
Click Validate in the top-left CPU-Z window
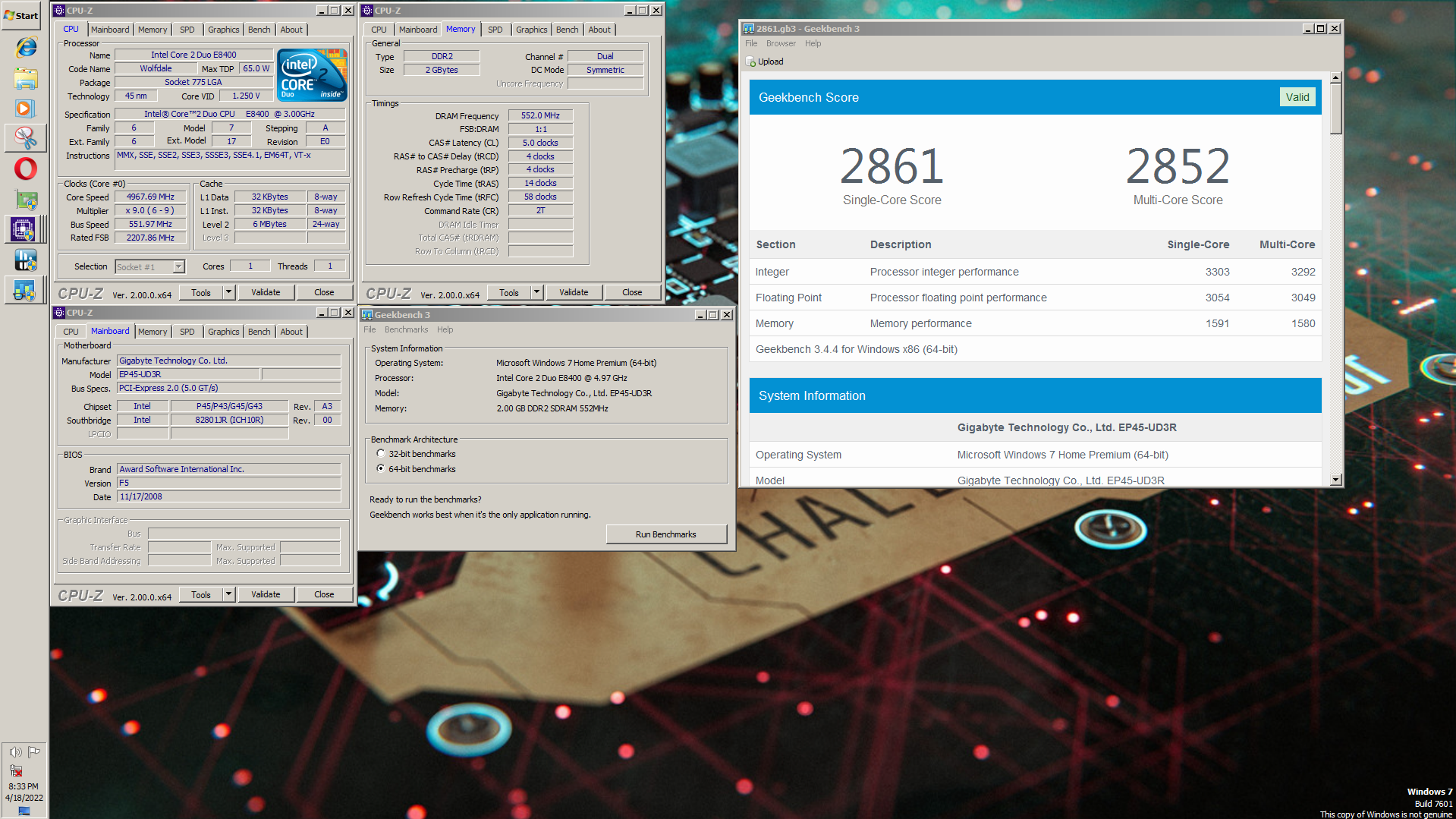(x=266, y=292)
